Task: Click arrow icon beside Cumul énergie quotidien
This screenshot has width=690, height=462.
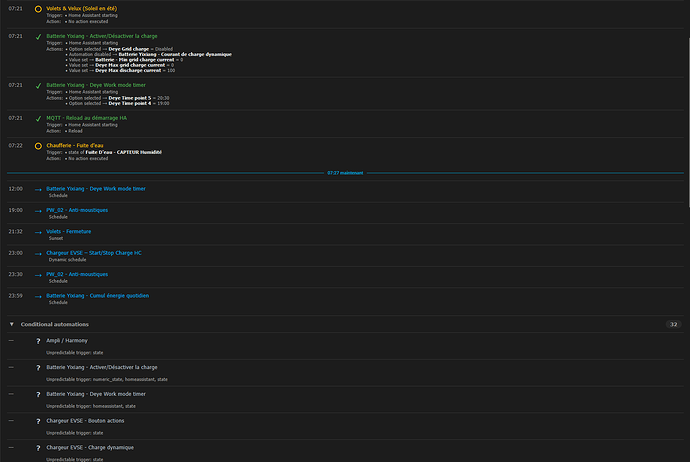Action: [x=38, y=297]
